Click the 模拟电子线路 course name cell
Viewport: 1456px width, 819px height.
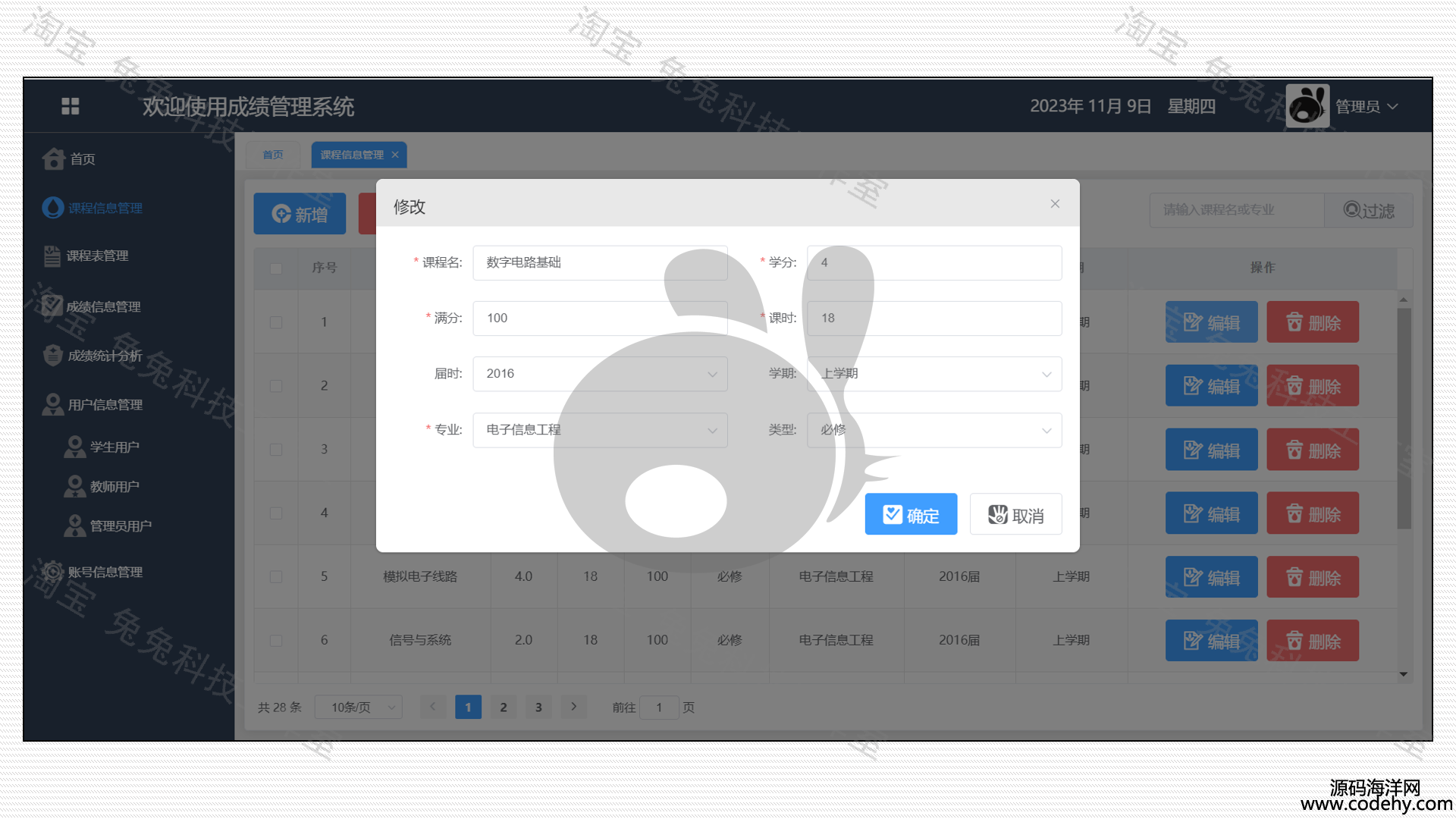[x=420, y=577]
